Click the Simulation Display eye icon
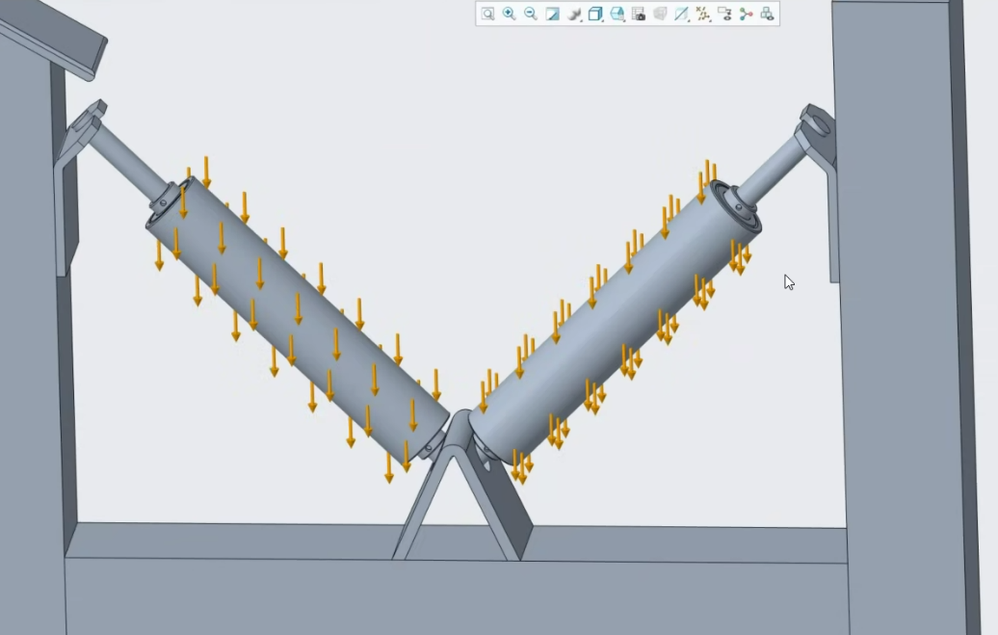This screenshot has height=635, width=998. tap(724, 14)
